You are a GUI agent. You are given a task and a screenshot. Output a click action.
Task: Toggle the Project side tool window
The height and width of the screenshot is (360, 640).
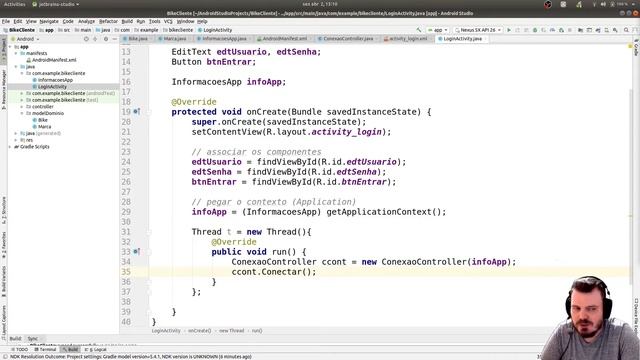click(x=3, y=50)
